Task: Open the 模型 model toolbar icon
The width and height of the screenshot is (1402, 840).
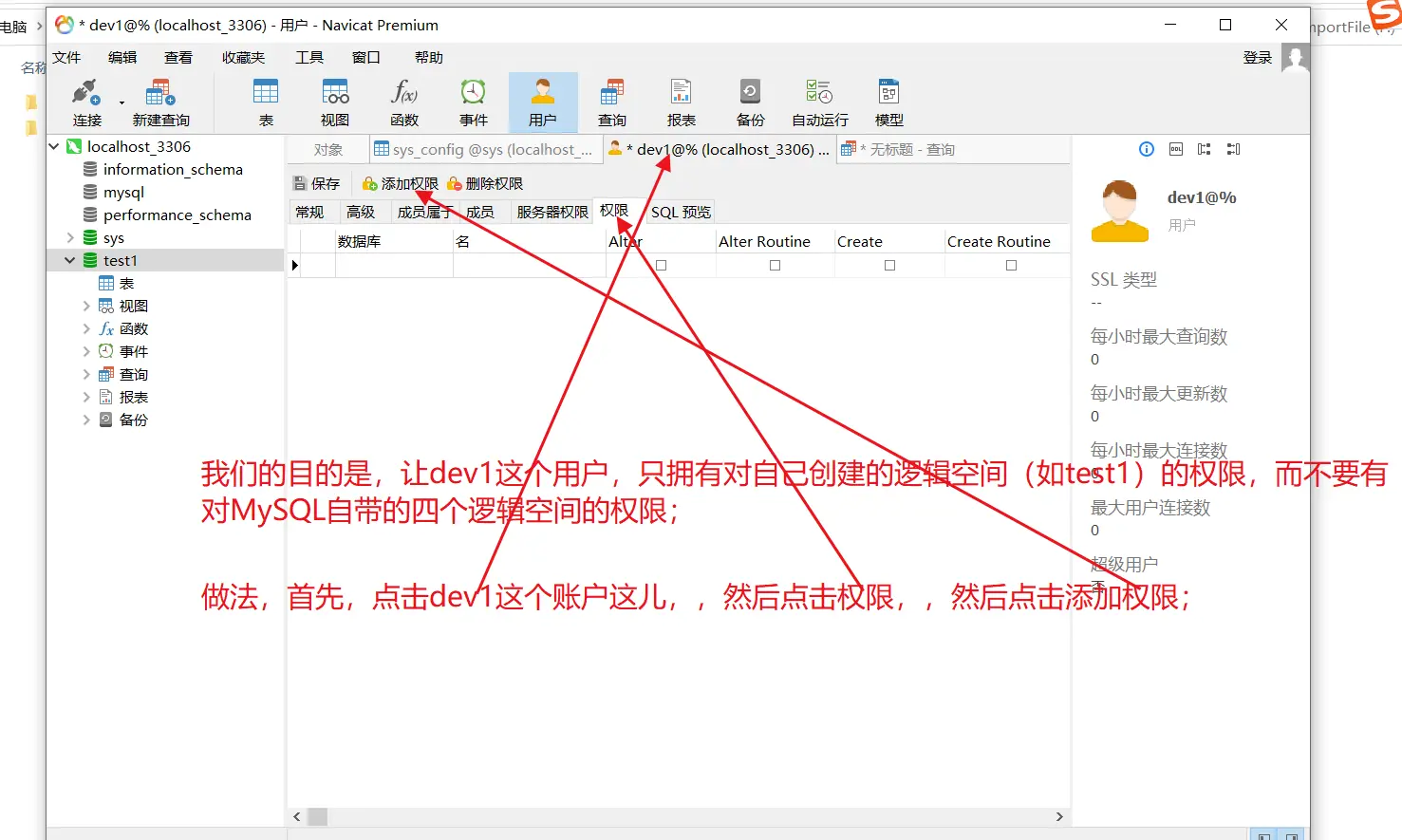Action: (889, 103)
